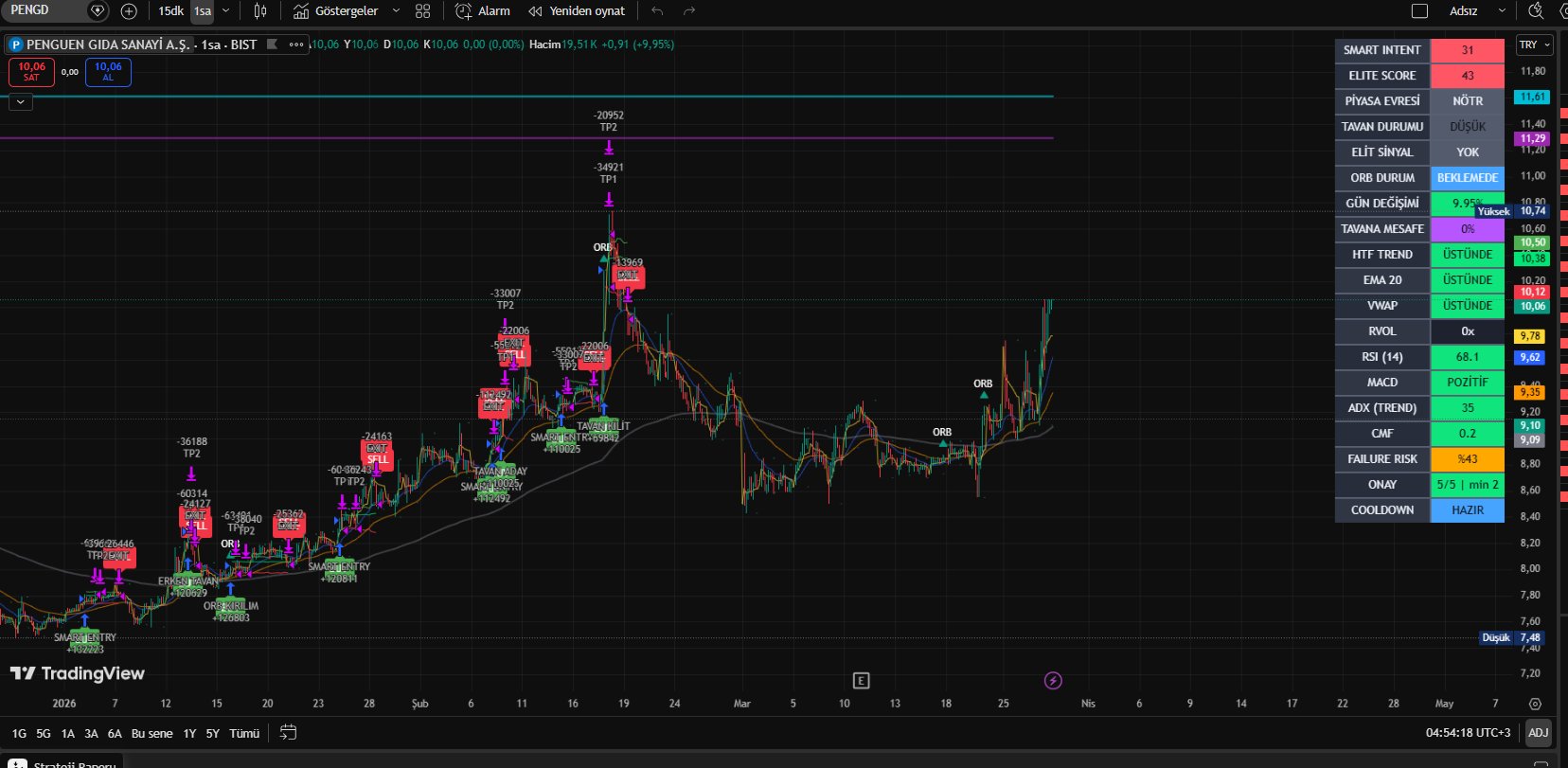1568x768 pixels.
Task: Click the red SAT sell button
Action: pos(31,72)
